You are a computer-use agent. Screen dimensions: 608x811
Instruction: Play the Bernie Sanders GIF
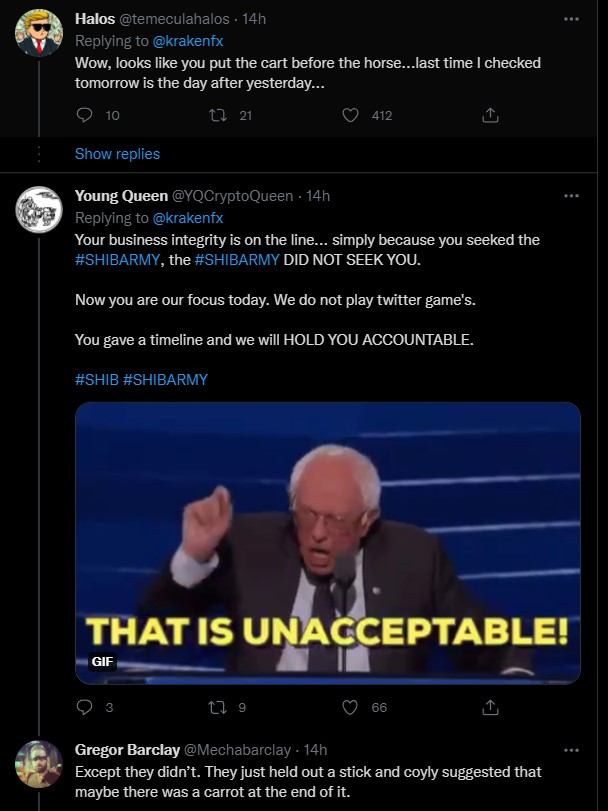[x=328, y=542]
